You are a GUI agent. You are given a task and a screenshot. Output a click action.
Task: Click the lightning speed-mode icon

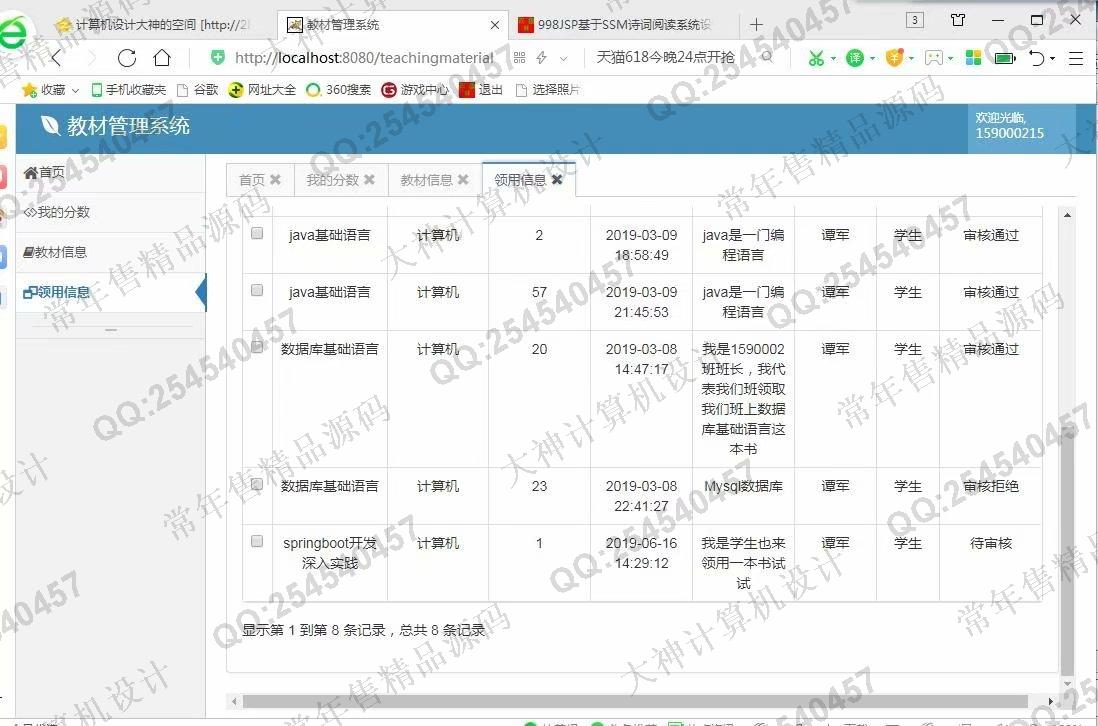pos(541,58)
